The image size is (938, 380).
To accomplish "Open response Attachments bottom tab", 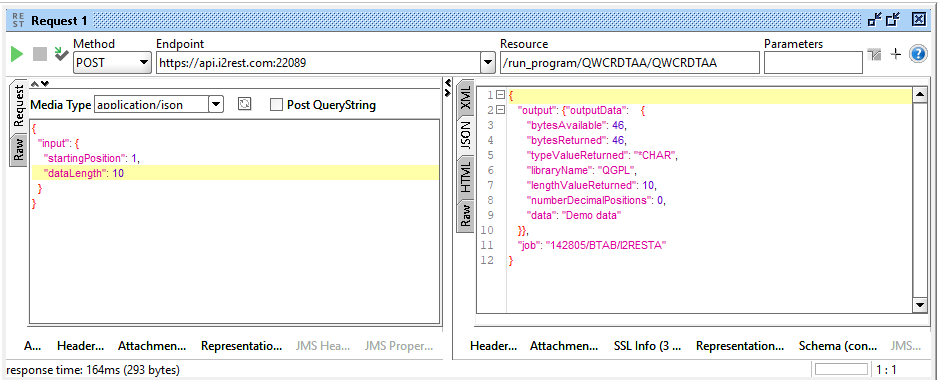I will [x=564, y=346].
